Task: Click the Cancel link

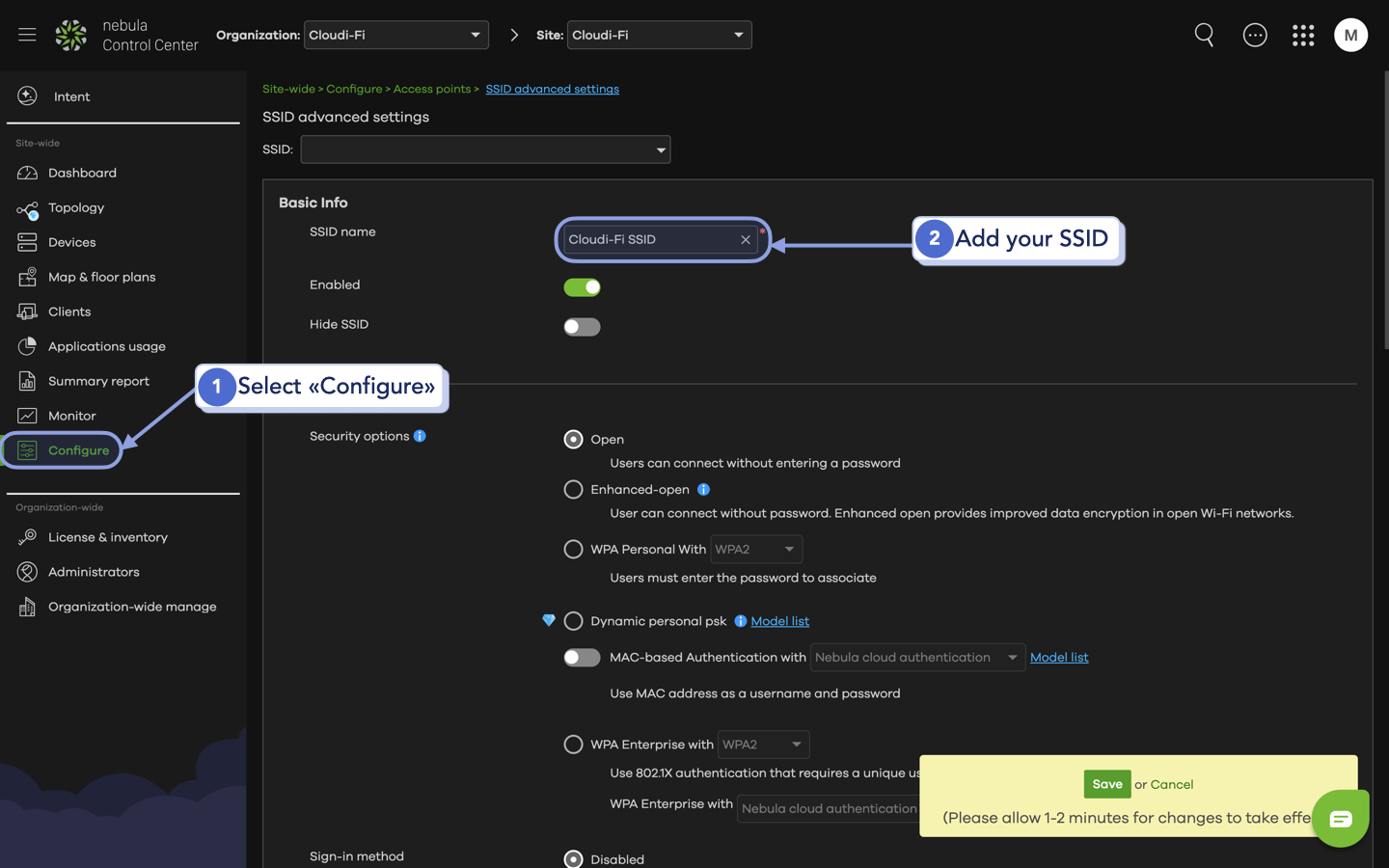Action: [1171, 784]
